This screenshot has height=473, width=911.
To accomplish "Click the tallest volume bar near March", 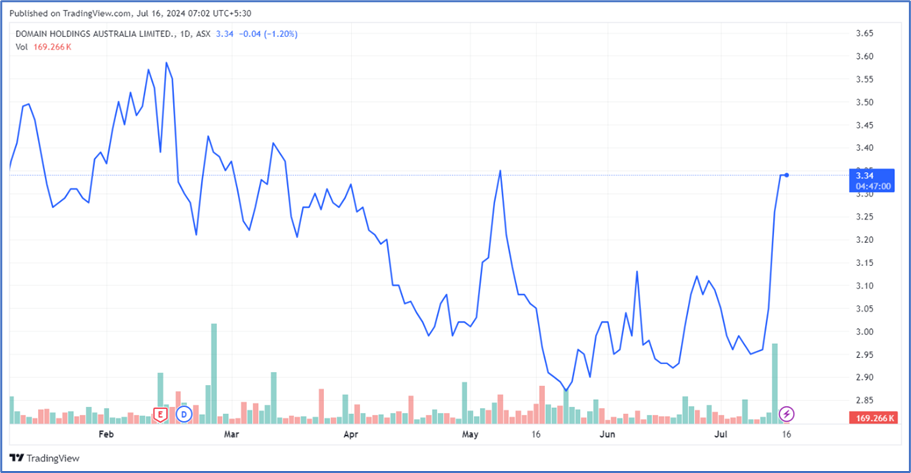I will click(214, 374).
